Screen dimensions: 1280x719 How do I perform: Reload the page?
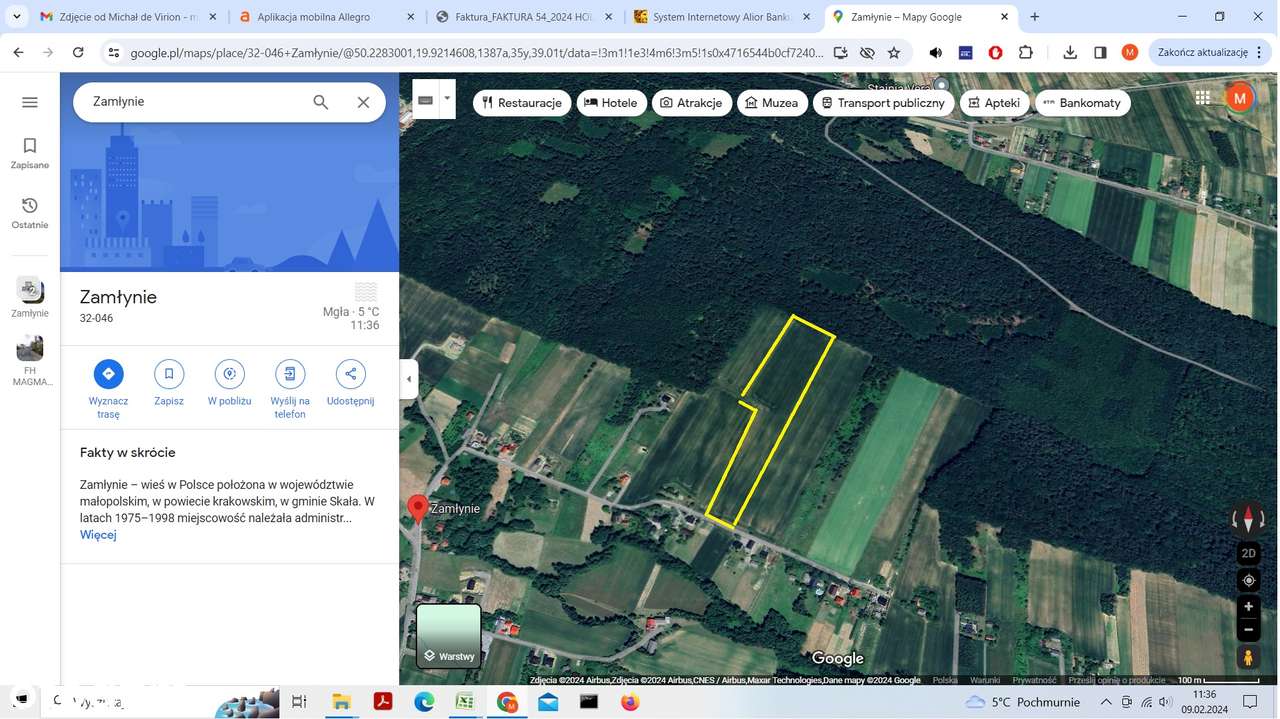click(78, 52)
